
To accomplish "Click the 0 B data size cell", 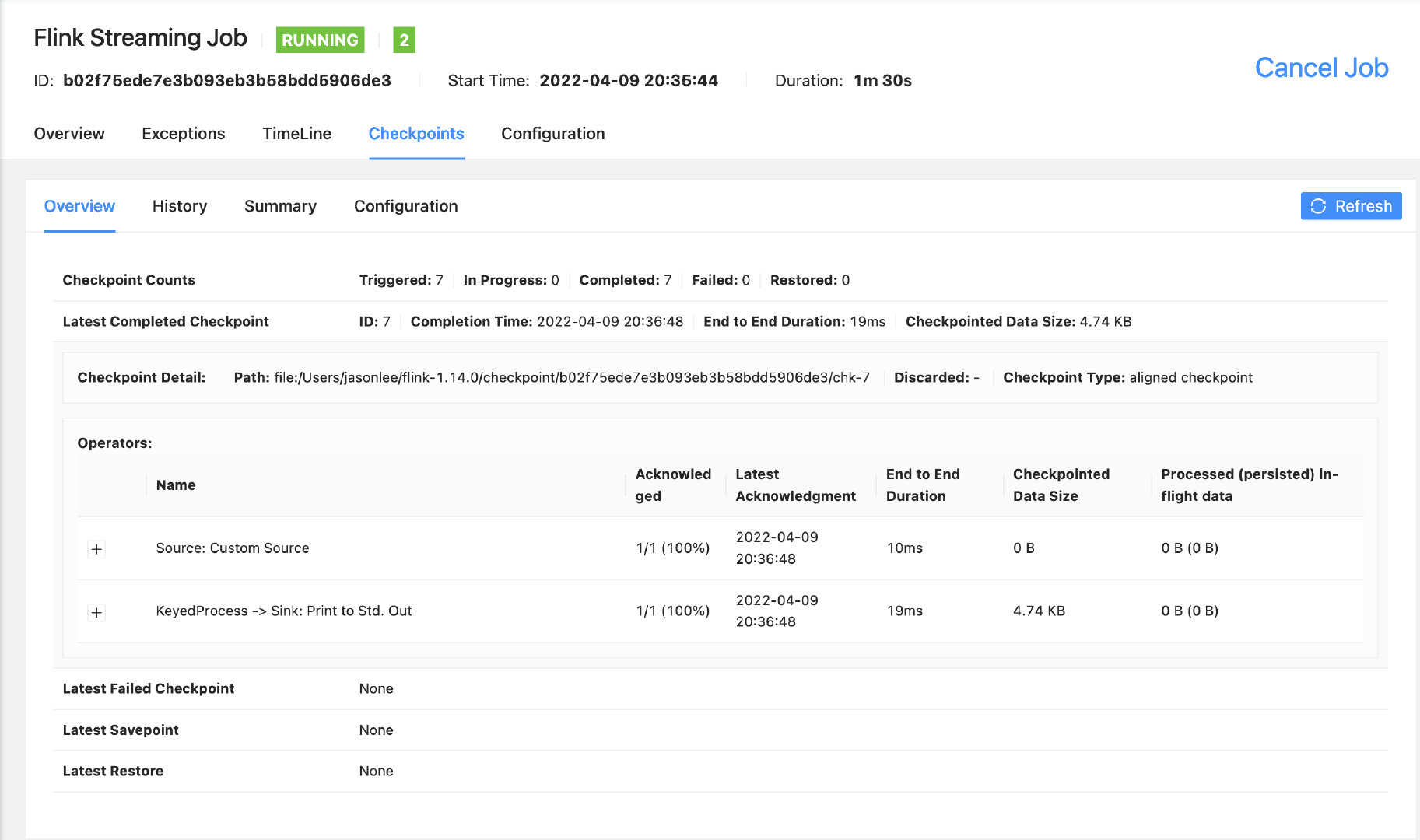I will (x=1024, y=548).
